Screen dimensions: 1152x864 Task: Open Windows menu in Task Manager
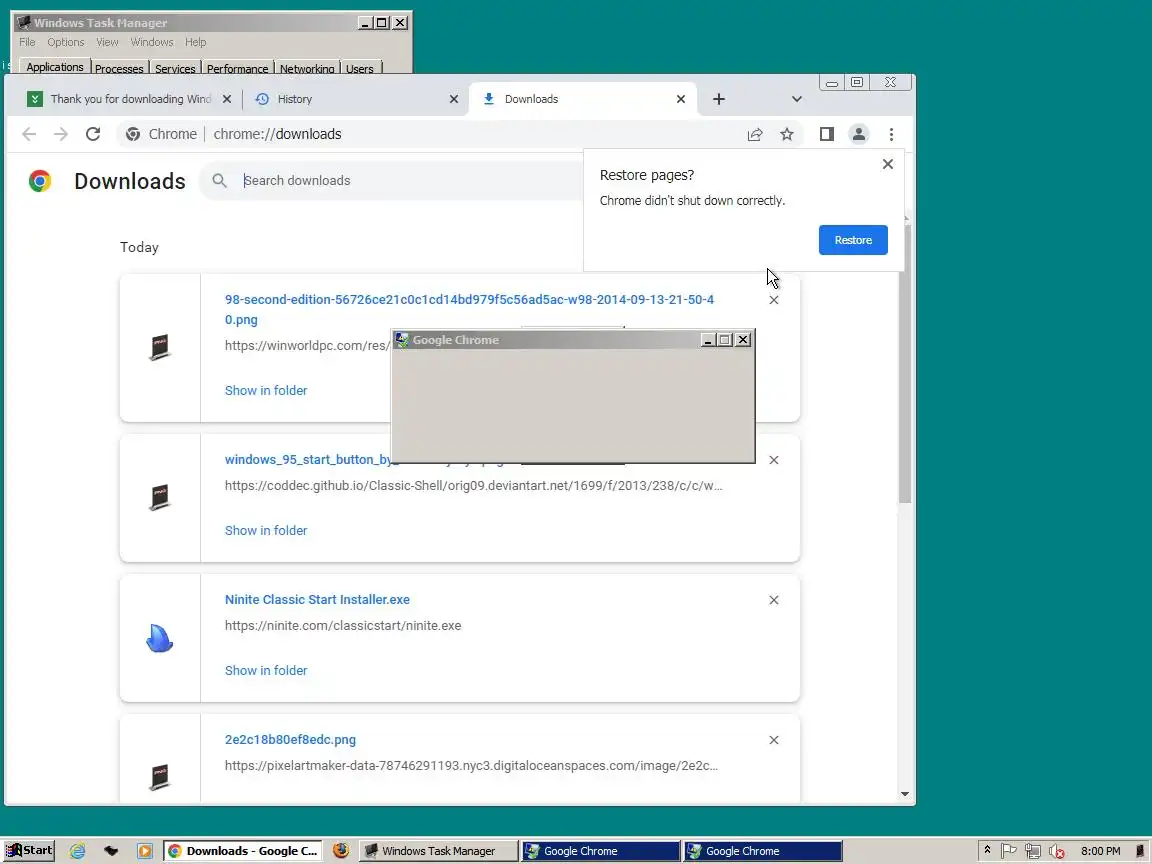click(x=152, y=43)
